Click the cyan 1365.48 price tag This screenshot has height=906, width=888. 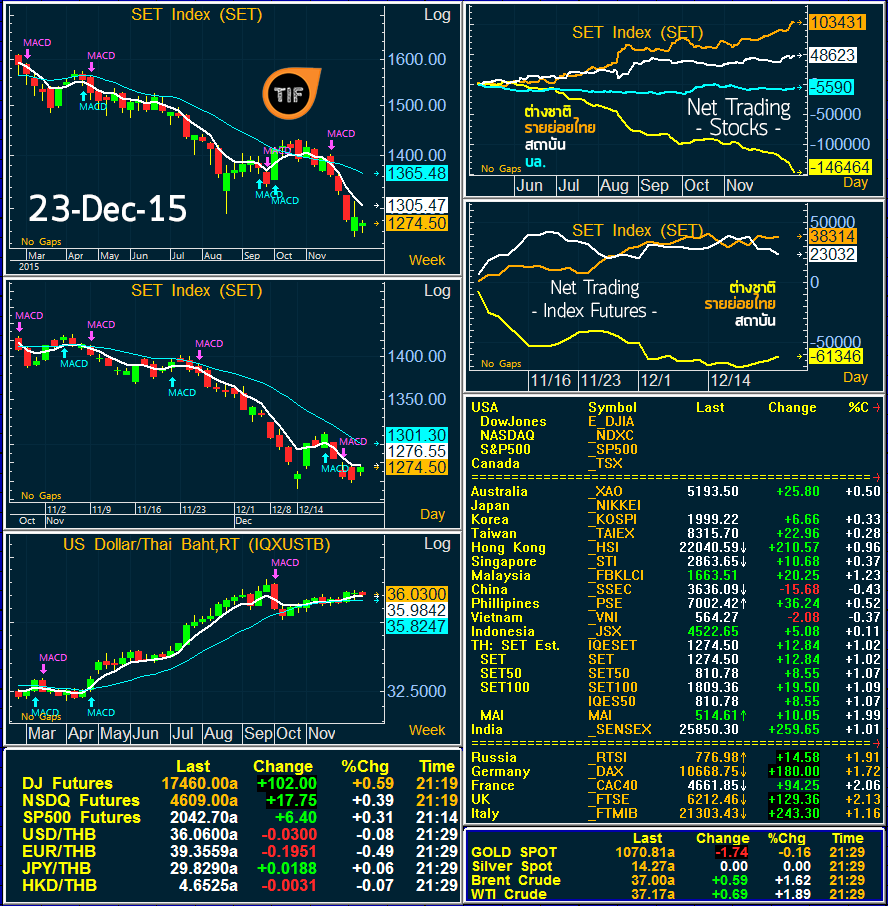[417, 173]
